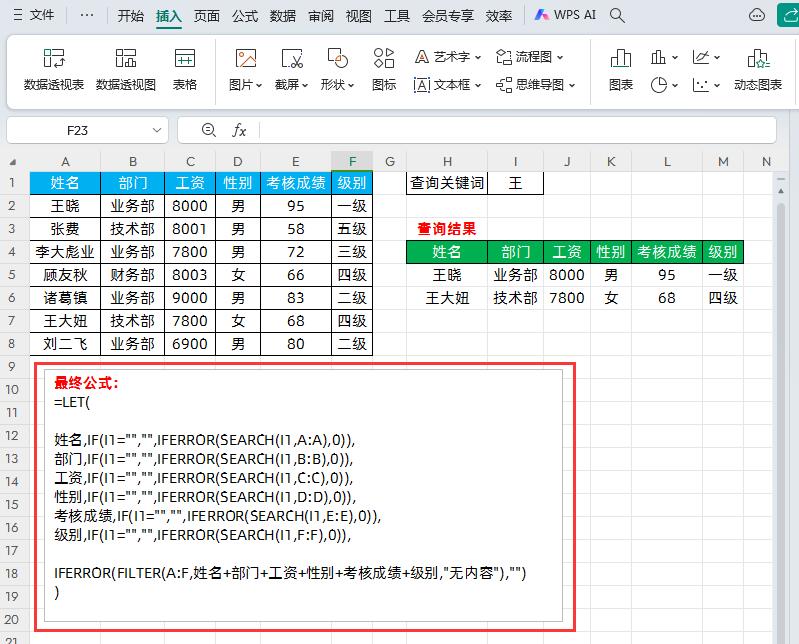Image resolution: width=799 pixels, height=644 pixels.
Task: Open the 工具 tab
Action: pos(396,16)
